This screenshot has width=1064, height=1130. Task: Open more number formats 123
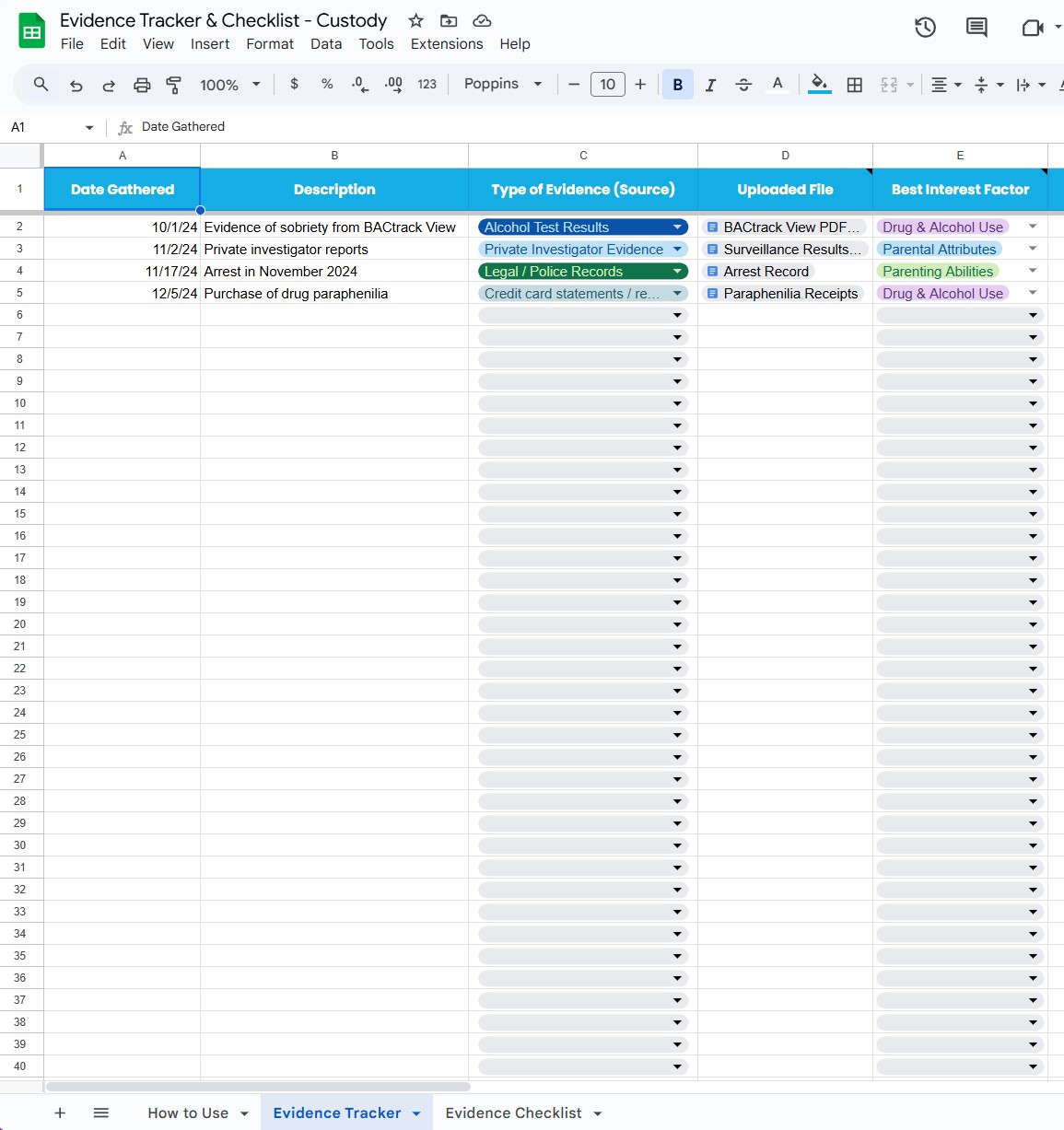click(427, 85)
